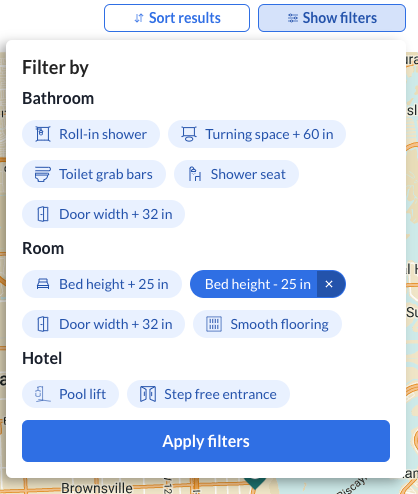Image resolution: width=418 pixels, height=494 pixels.
Task: Click the sort arrows icon
Action: (139, 18)
